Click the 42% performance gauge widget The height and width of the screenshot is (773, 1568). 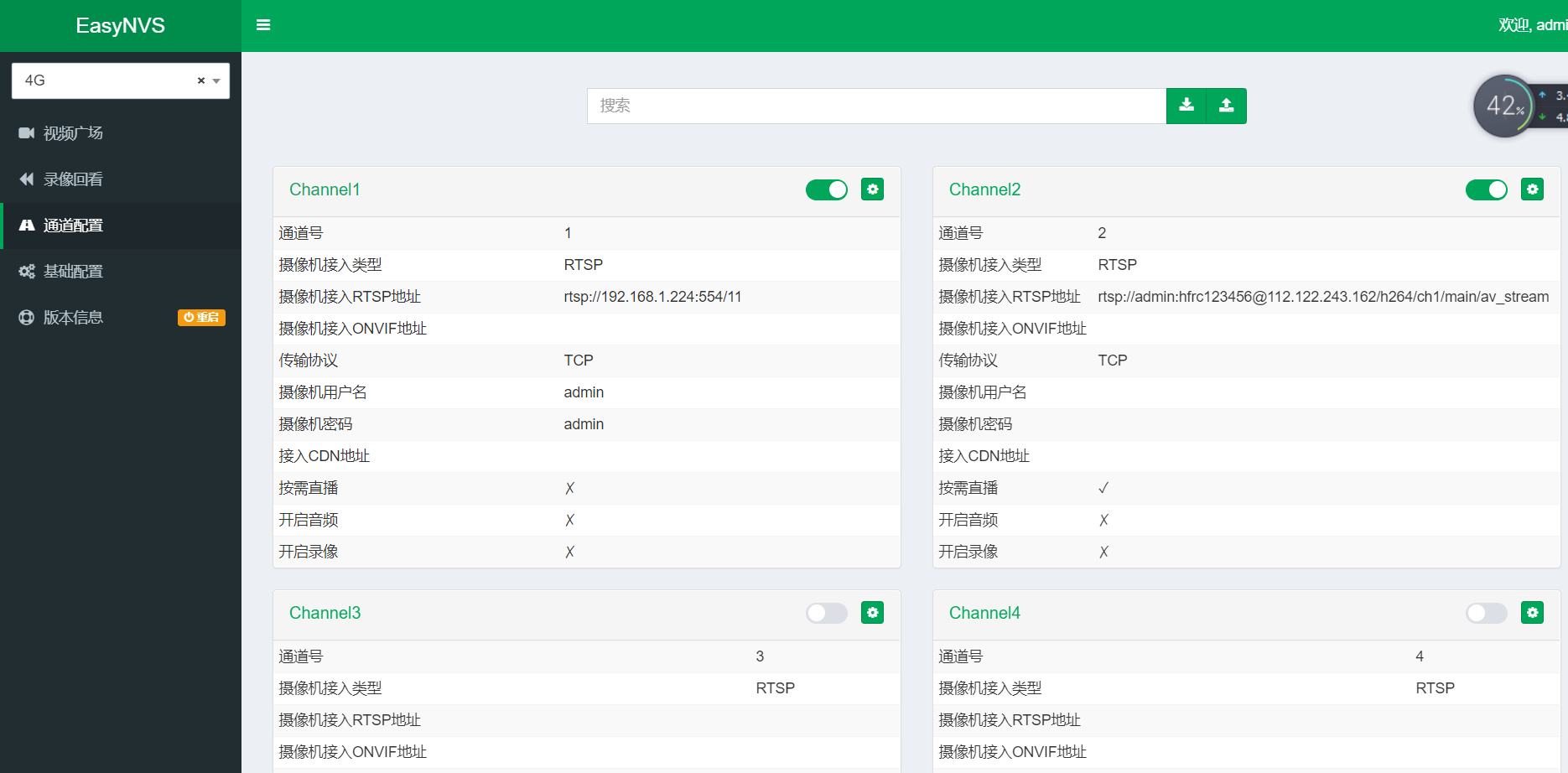[1504, 106]
